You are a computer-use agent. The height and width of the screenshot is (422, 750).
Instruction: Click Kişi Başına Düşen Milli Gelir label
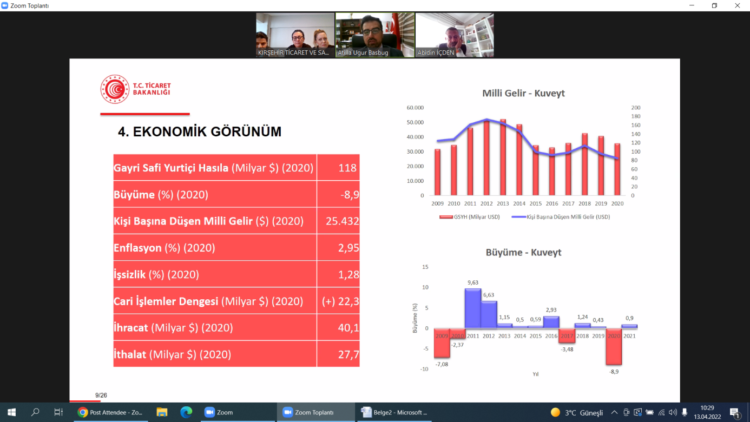(x=208, y=221)
